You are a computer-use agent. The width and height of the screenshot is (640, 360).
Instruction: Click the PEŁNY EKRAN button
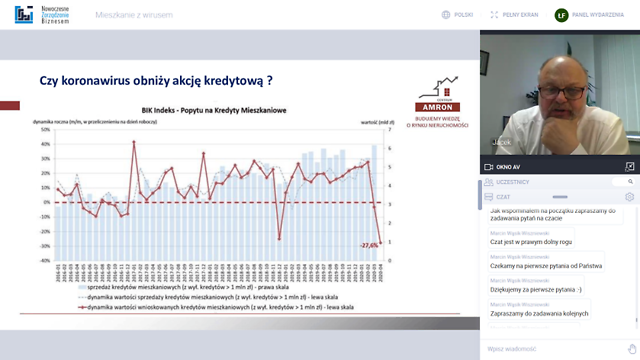point(520,15)
